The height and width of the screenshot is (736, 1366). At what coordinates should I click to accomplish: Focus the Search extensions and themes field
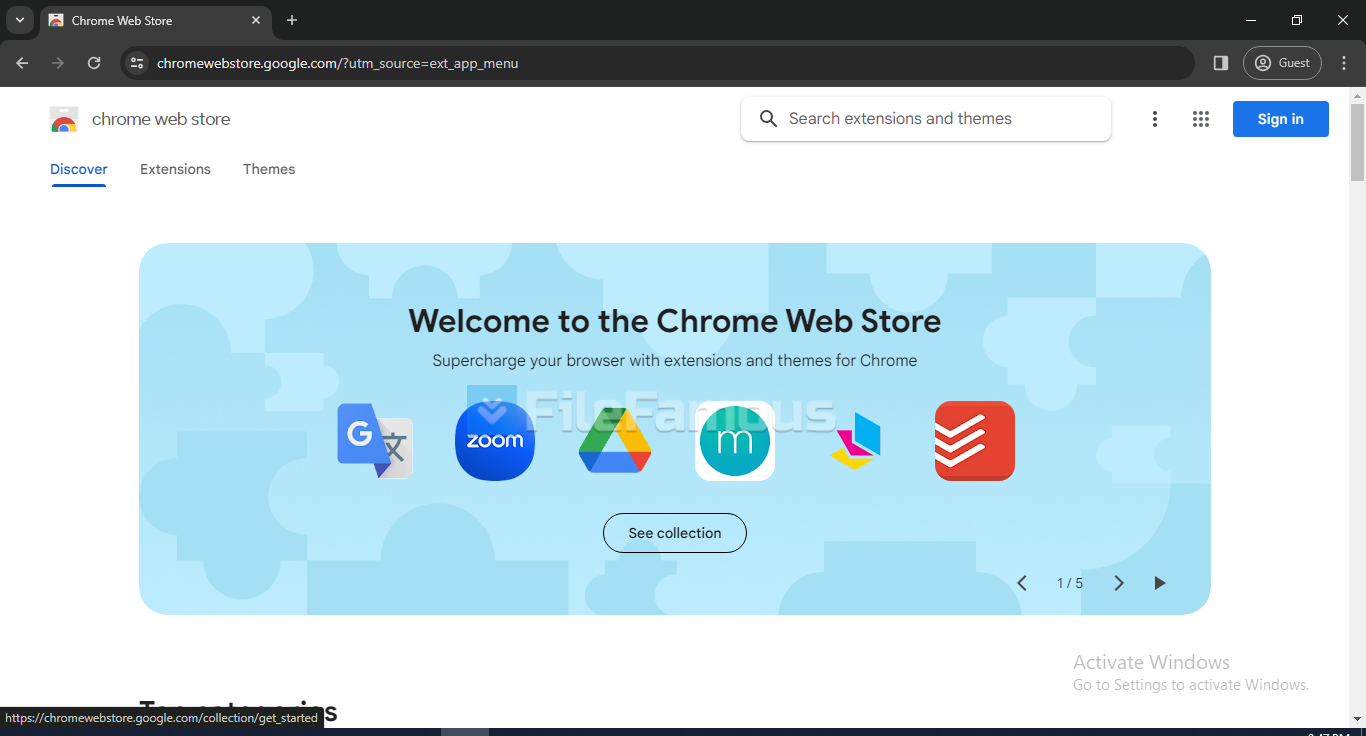pos(926,119)
